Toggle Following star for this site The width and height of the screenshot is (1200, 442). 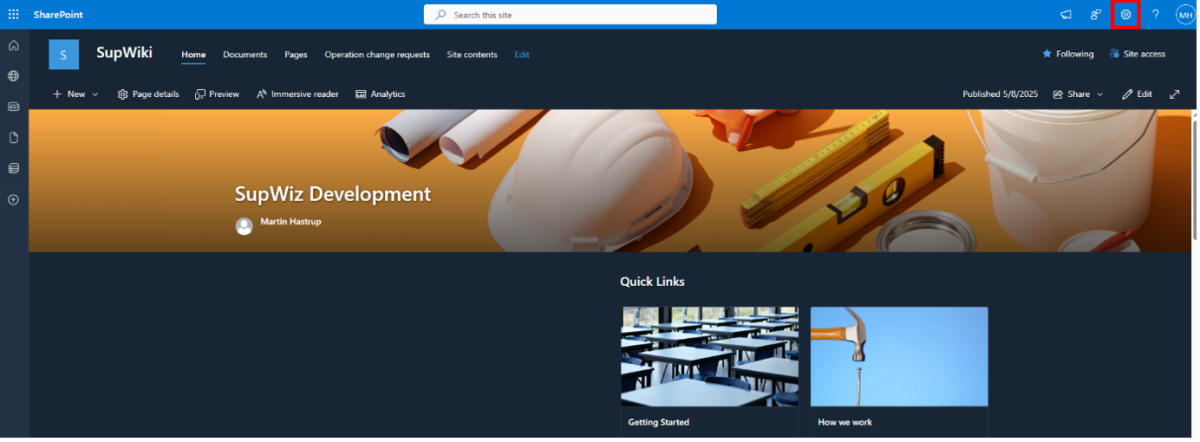point(1068,54)
